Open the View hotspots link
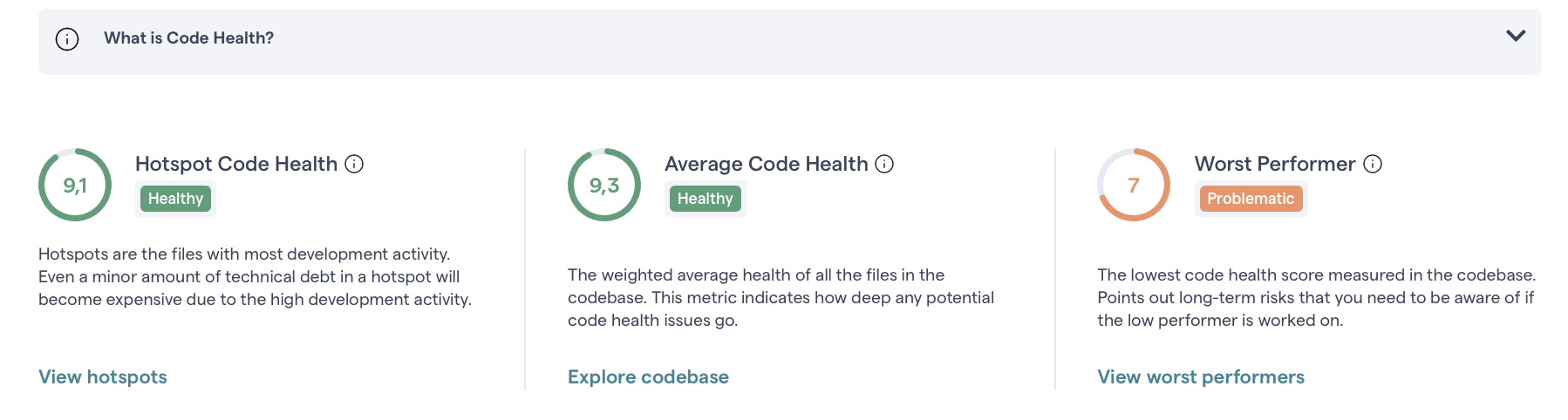The image size is (1568, 420). 103,377
